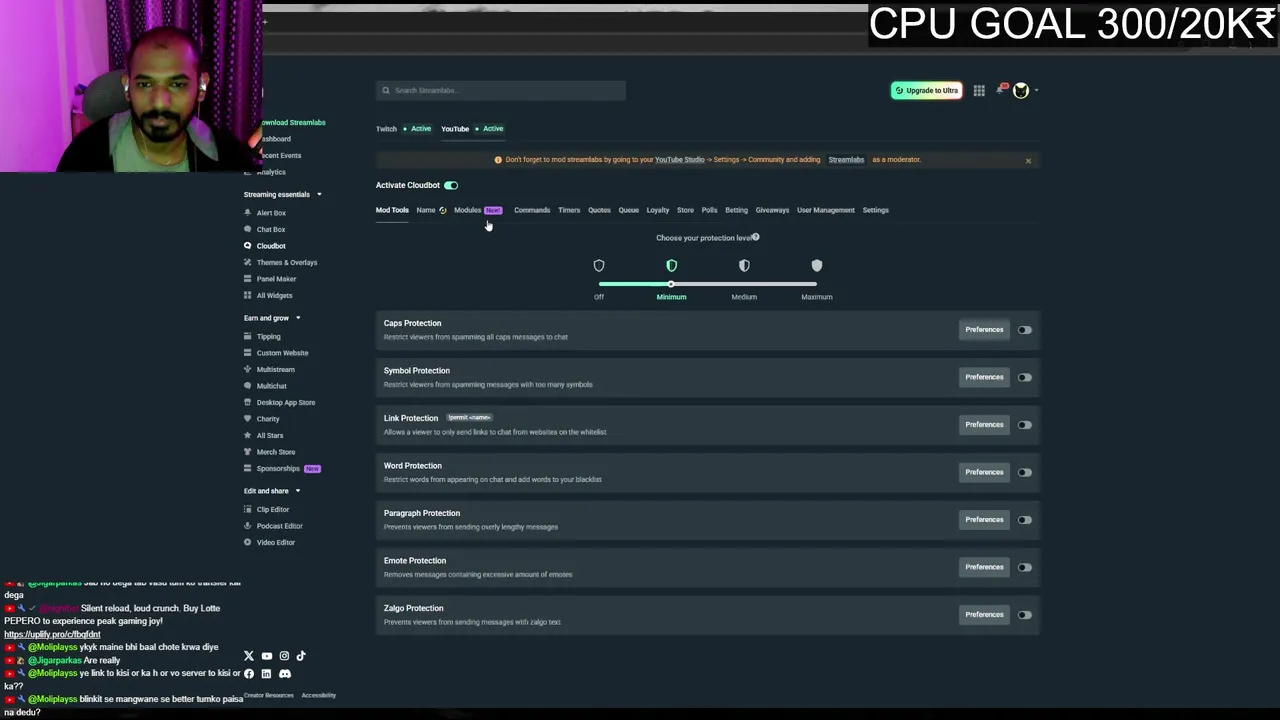Collapse the Earn and grow section
1280x720 pixels.
(298, 318)
